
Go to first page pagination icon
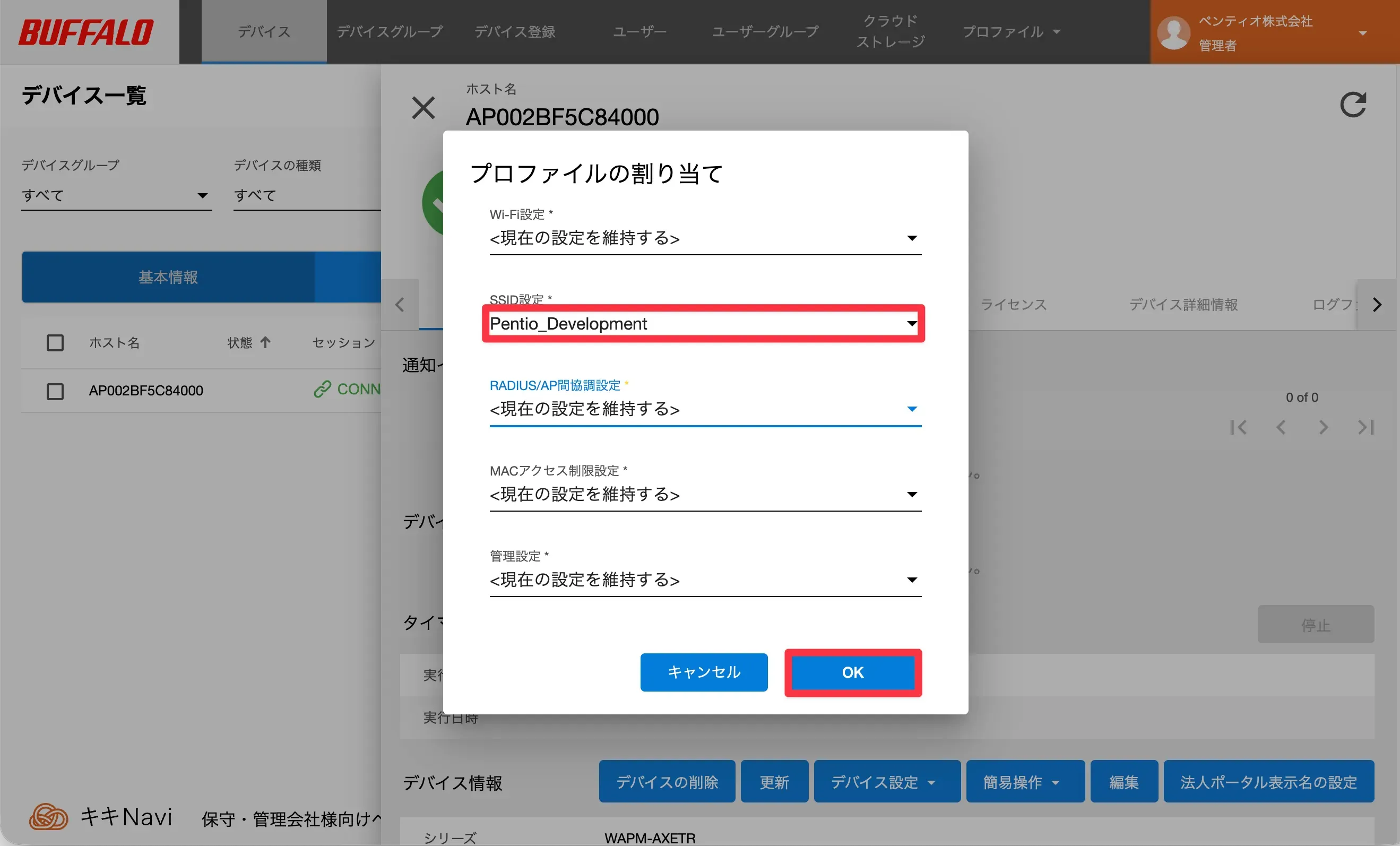coord(1239,427)
